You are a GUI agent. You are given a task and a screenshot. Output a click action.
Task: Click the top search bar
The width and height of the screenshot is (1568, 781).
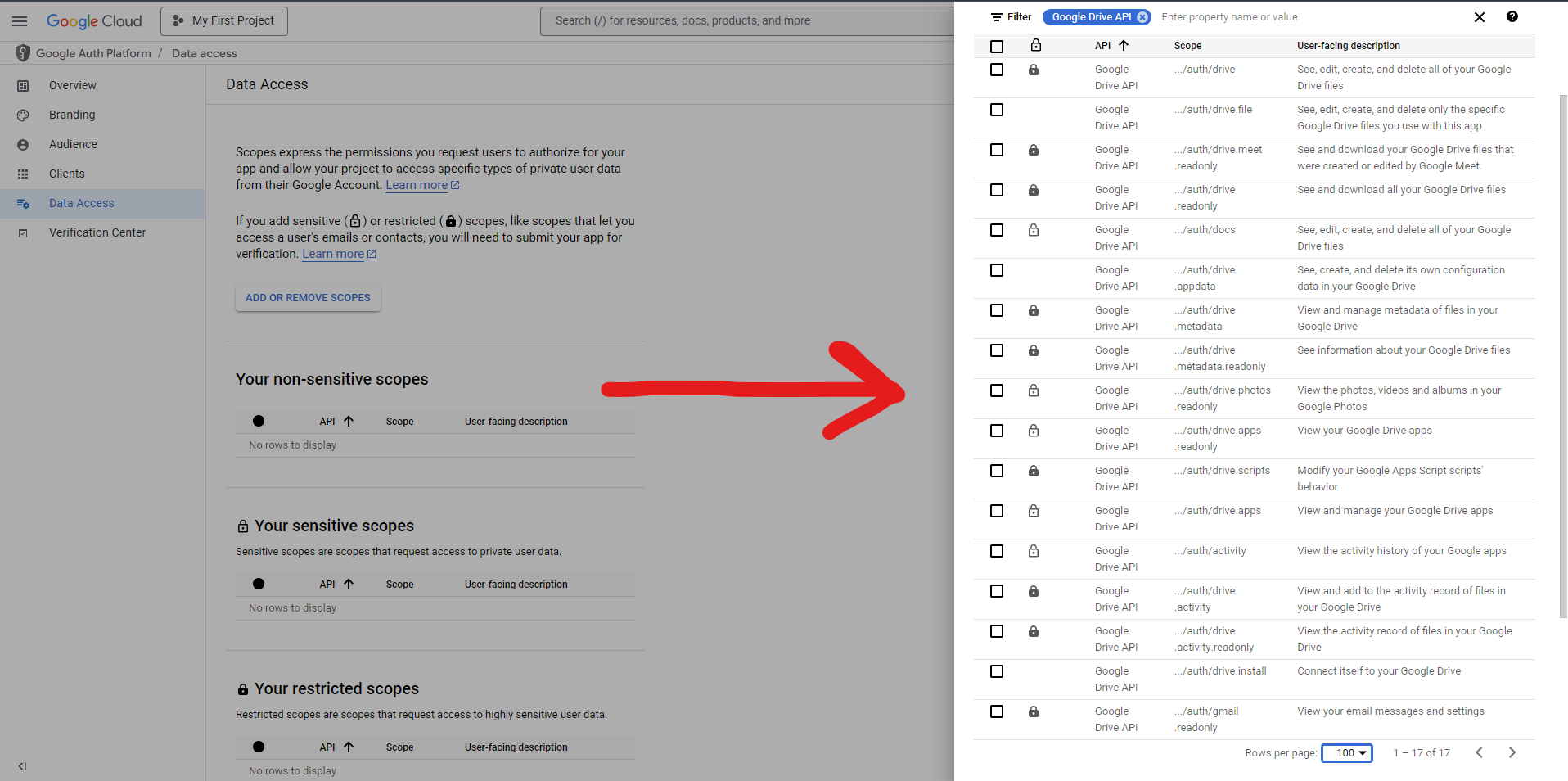pos(746,21)
